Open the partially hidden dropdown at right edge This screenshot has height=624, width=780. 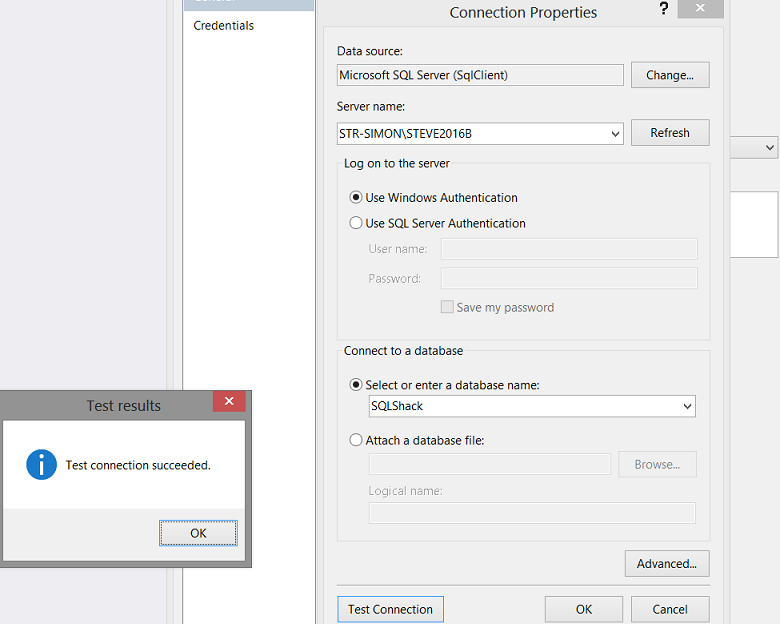point(769,148)
